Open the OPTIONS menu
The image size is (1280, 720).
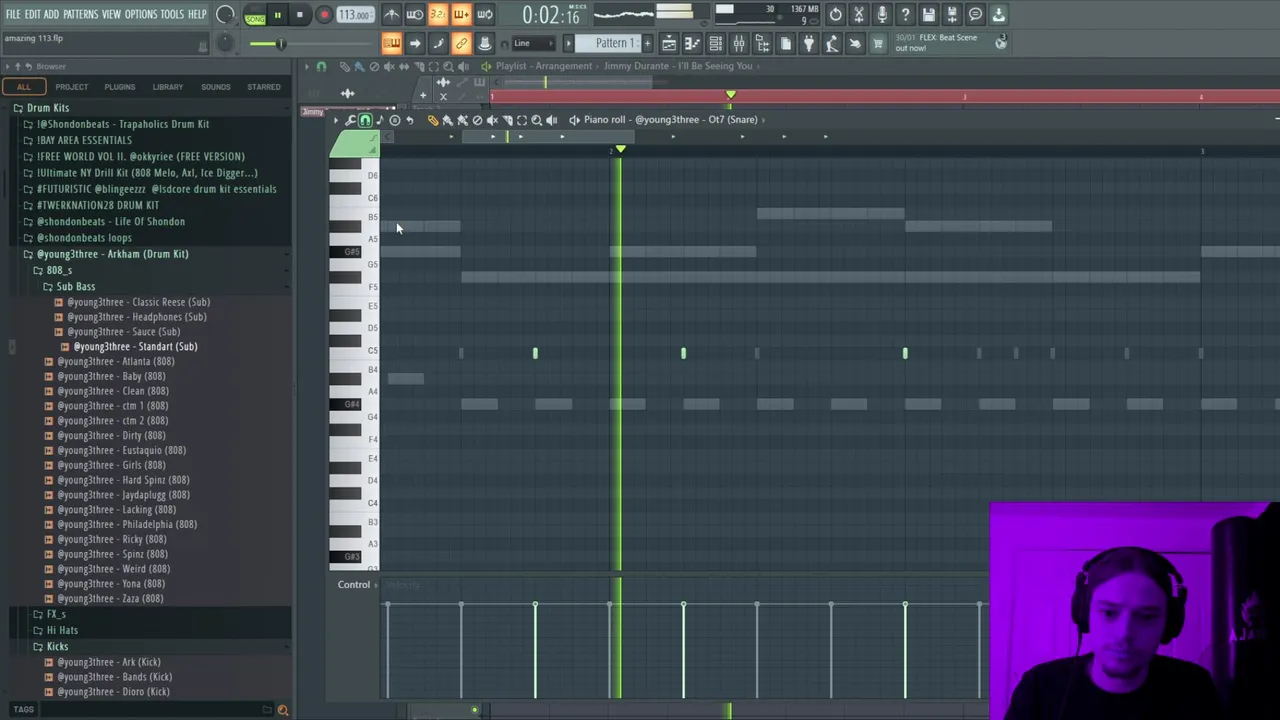pos(140,14)
